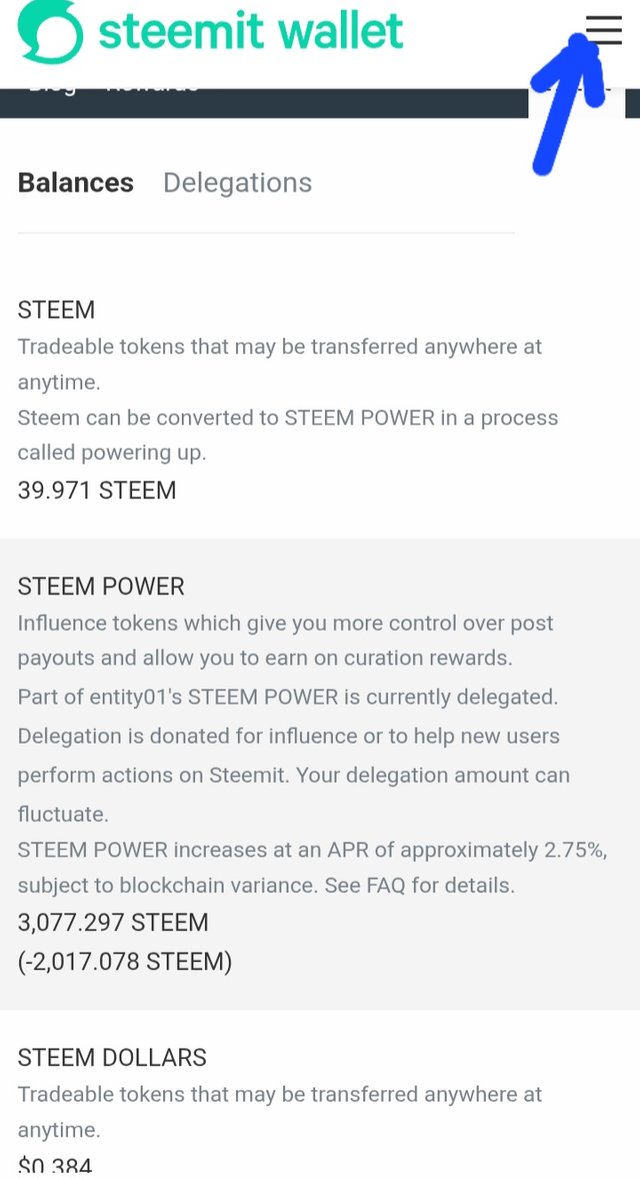Click the STEEM POWER section heading
The width and height of the screenshot is (640, 1179).
pos(101,586)
